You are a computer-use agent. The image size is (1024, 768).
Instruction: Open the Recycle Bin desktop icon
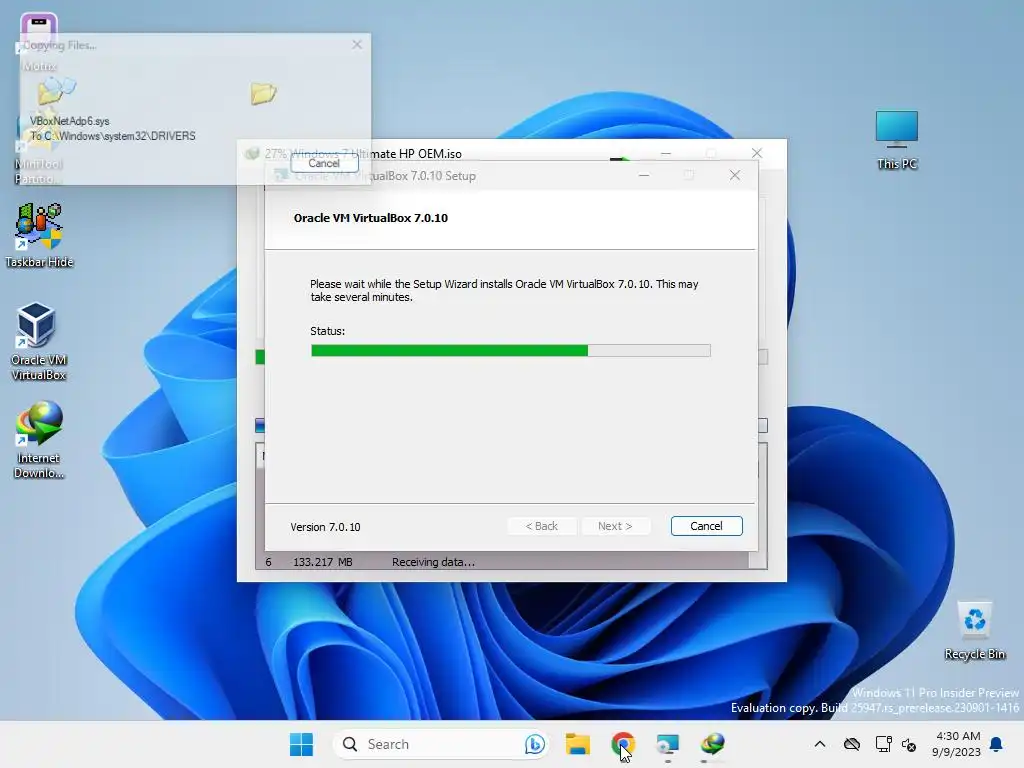click(x=974, y=631)
